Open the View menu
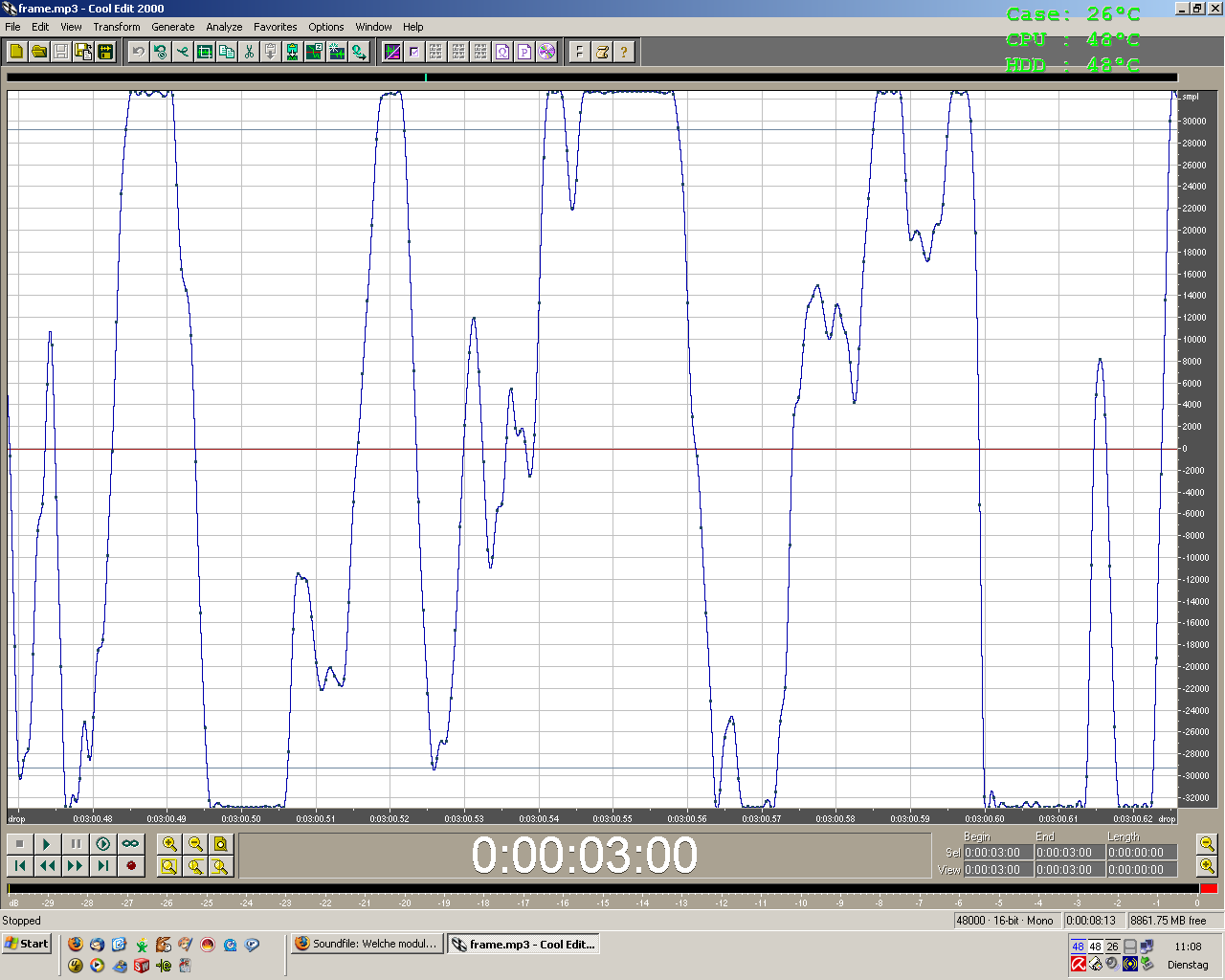Viewport: 1225px width, 980px height. 72,27
